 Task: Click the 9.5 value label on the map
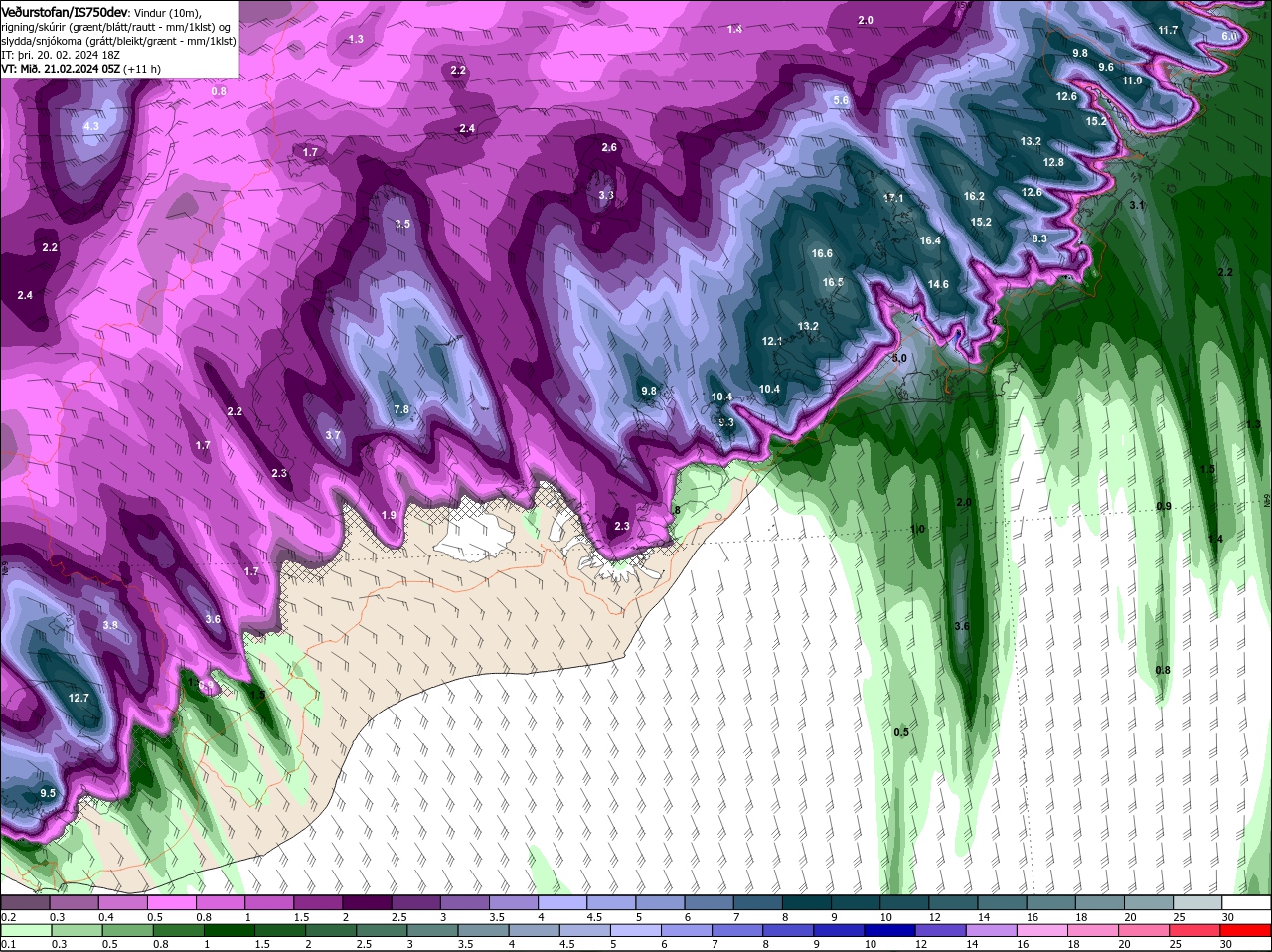(x=47, y=793)
